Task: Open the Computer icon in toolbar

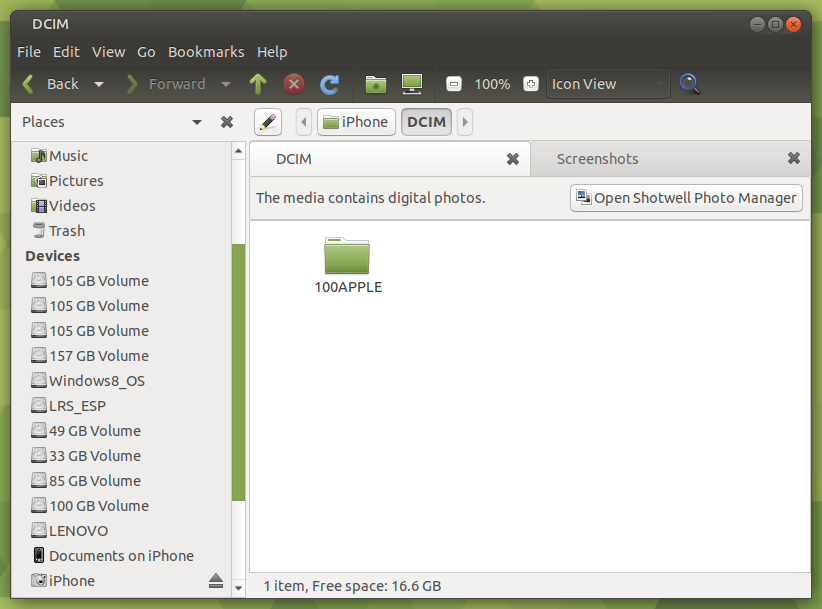Action: tap(412, 84)
